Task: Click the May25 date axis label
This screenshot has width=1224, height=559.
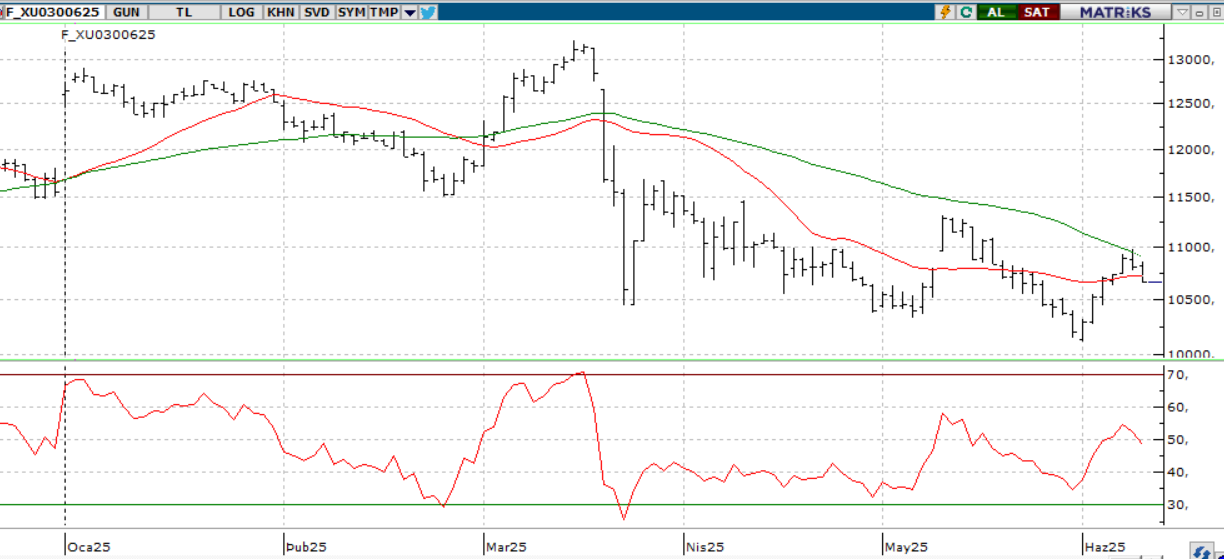Action: click(908, 547)
